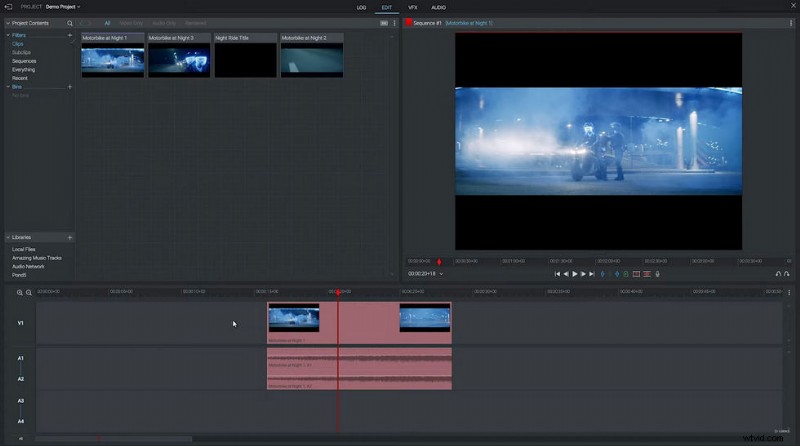Switch to the LOG tab

(361, 8)
